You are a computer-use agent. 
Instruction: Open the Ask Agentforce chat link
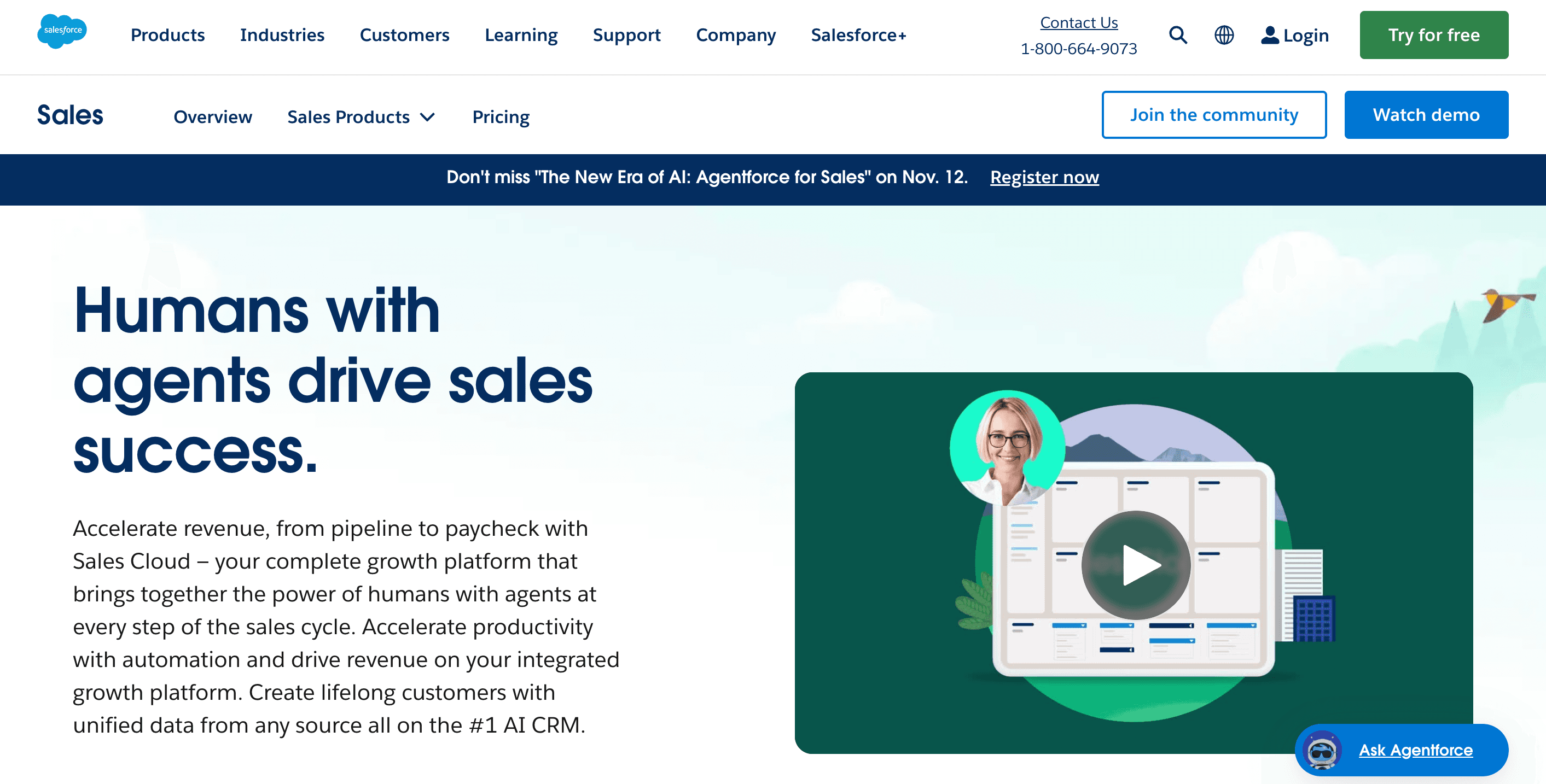1415,750
